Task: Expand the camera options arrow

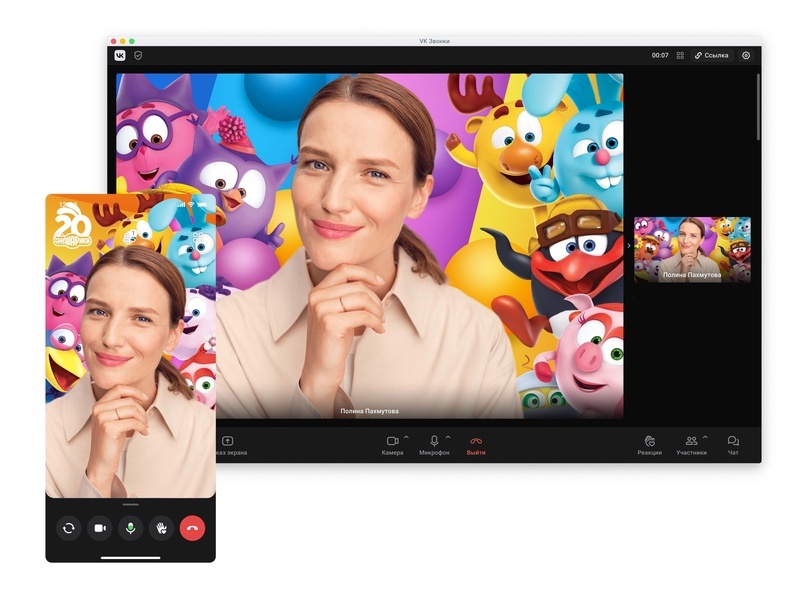Action: click(406, 437)
